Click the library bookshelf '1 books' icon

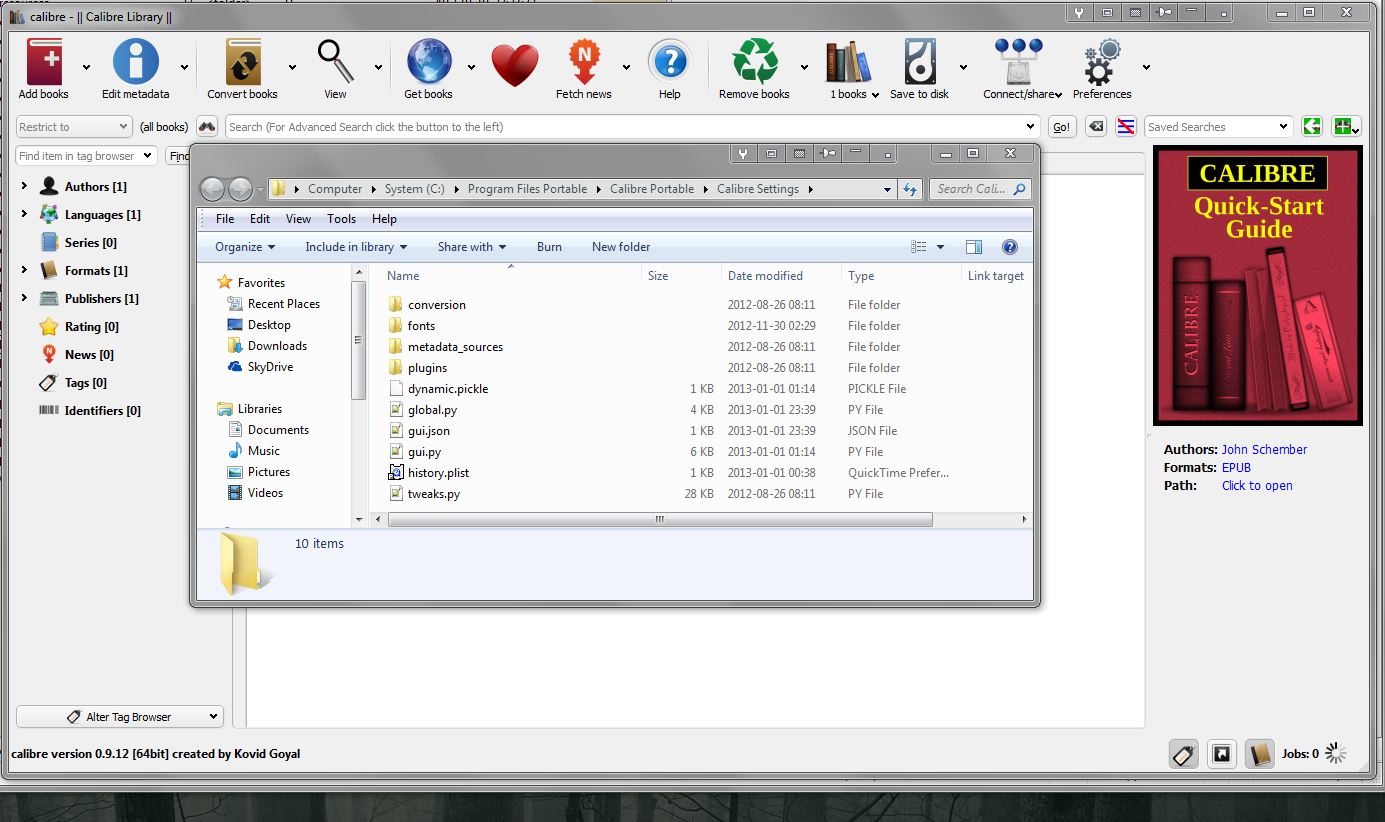(x=849, y=62)
